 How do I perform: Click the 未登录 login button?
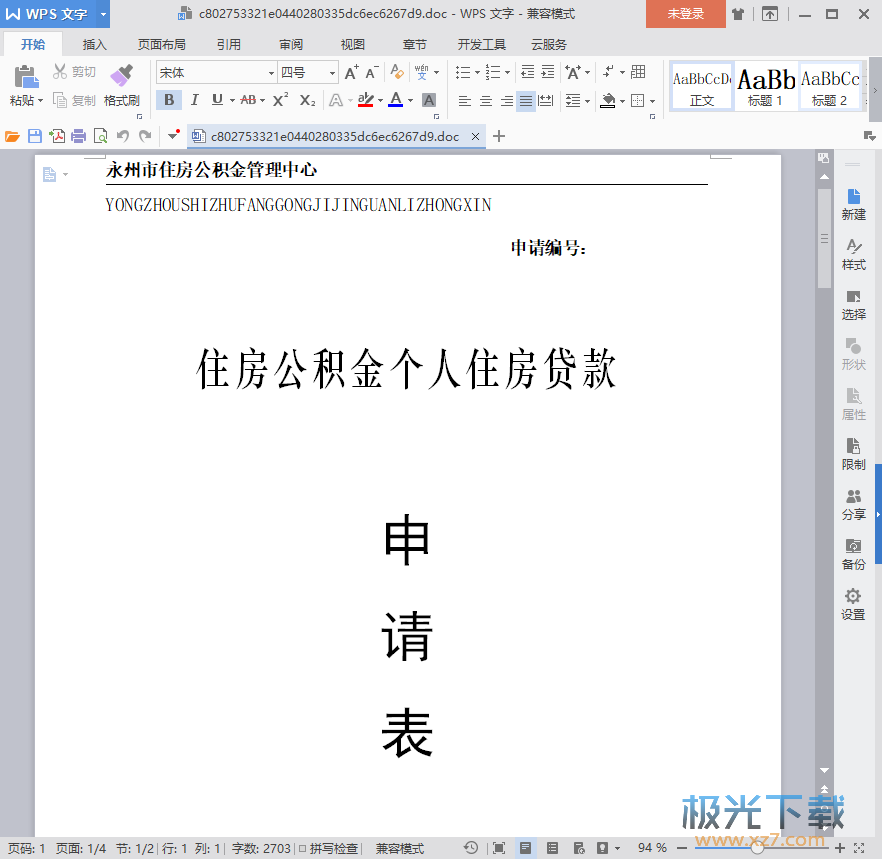tap(685, 14)
